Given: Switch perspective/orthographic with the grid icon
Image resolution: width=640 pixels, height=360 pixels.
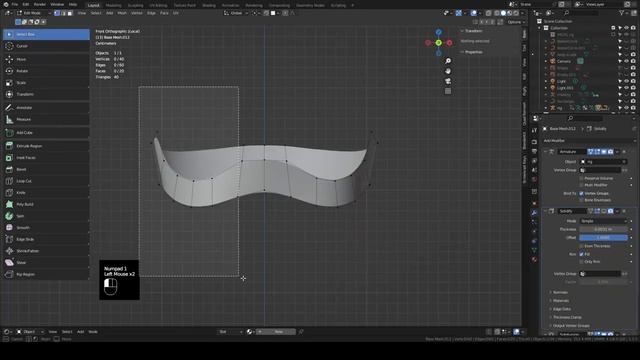Looking at the screenshot, I should tap(448, 91).
